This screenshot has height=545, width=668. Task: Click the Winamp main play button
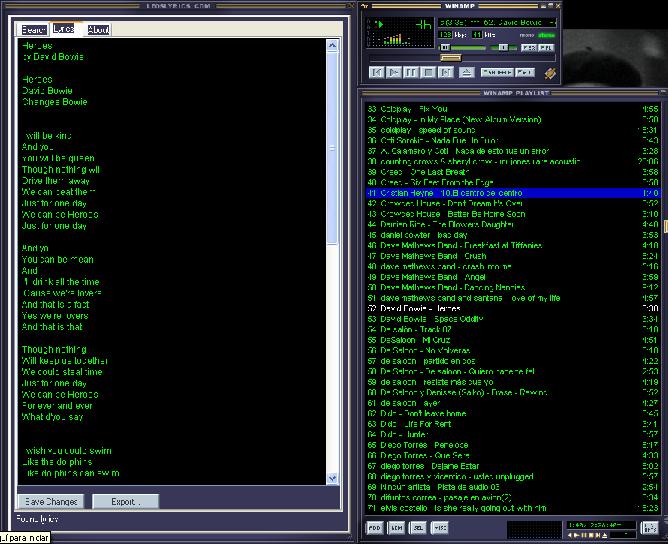[x=394, y=72]
